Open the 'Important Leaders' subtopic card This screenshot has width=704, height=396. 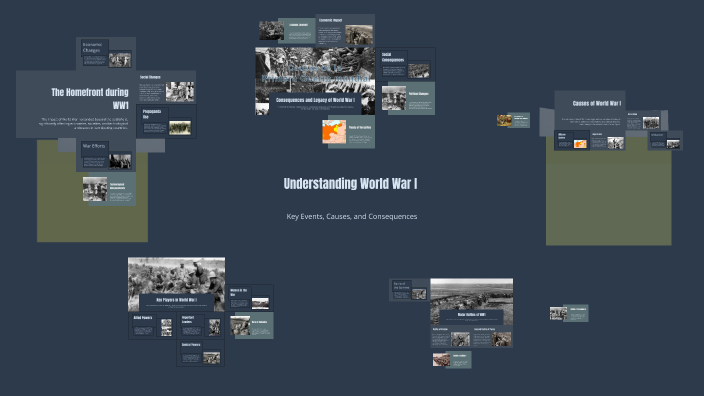click(x=200, y=326)
